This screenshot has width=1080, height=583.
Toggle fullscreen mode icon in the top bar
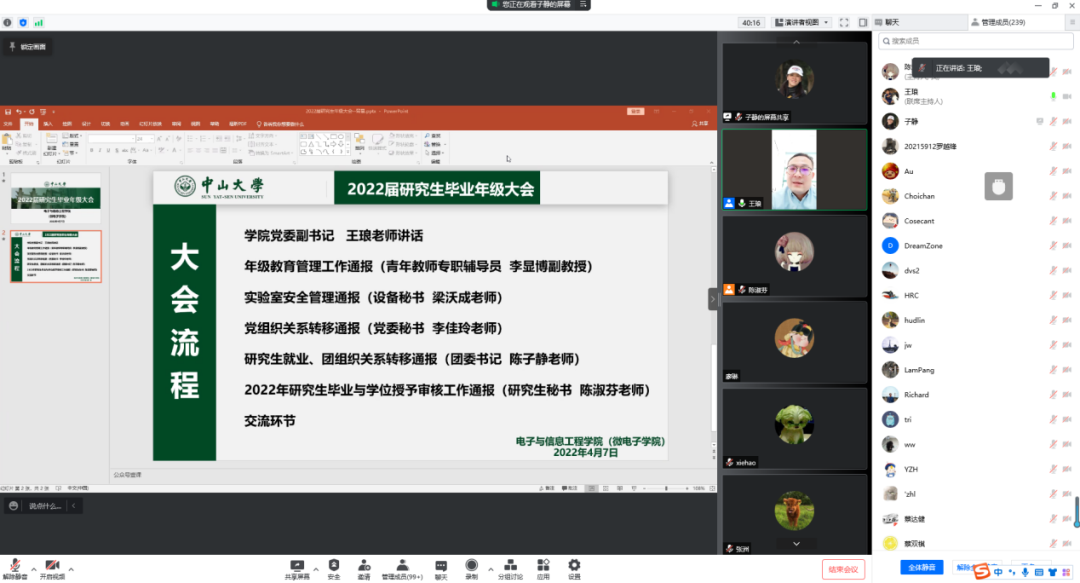[844, 22]
